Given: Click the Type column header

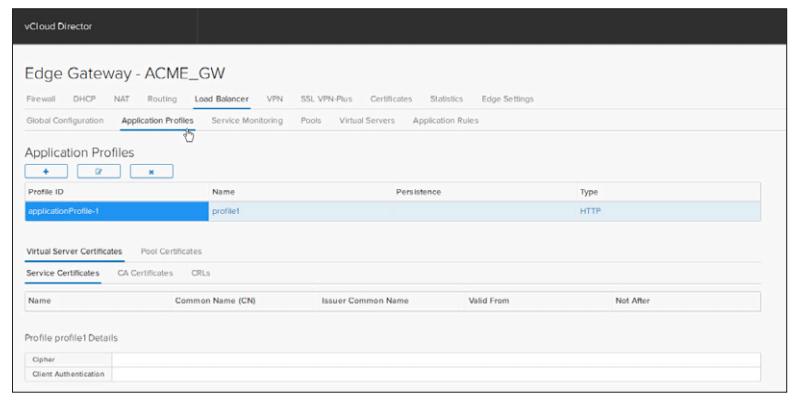Looking at the screenshot, I should pyautogui.click(x=668, y=192).
